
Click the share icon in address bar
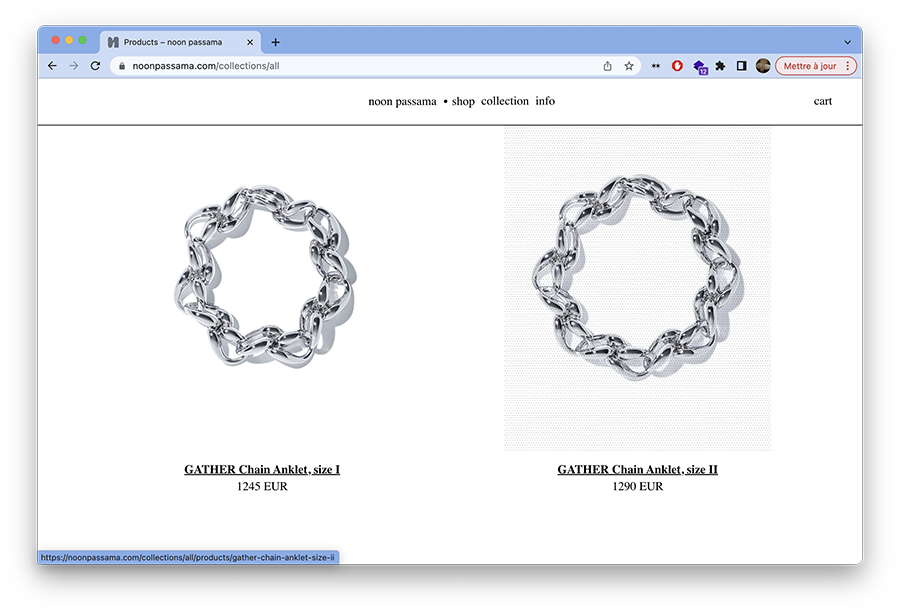click(607, 66)
